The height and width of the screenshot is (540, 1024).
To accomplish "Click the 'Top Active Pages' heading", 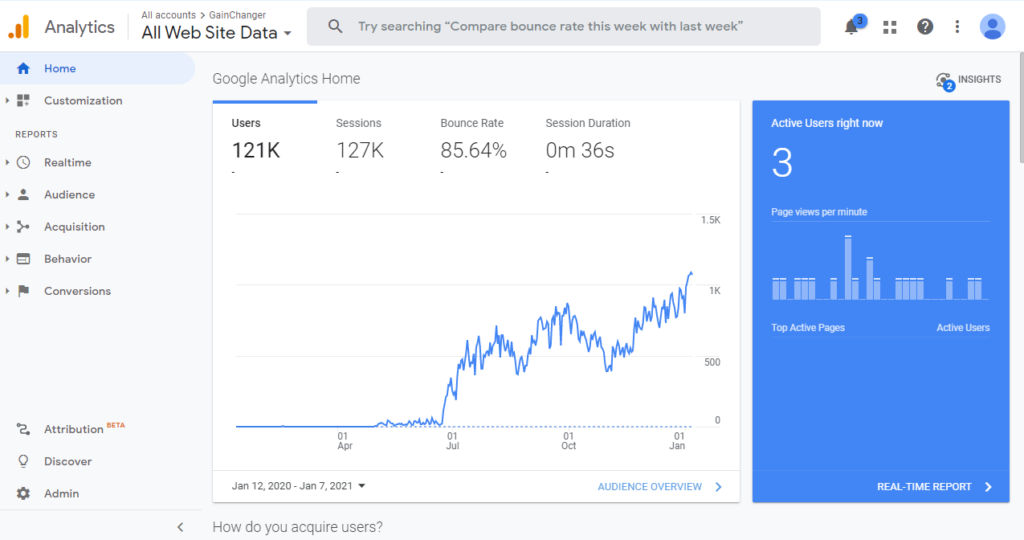I will pyautogui.click(x=808, y=328).
